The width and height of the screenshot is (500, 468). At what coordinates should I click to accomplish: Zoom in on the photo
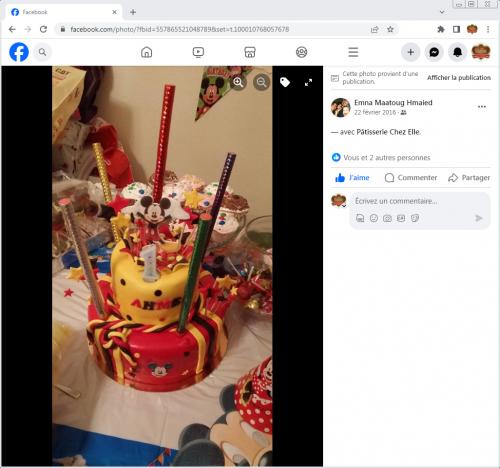(238, 82)
